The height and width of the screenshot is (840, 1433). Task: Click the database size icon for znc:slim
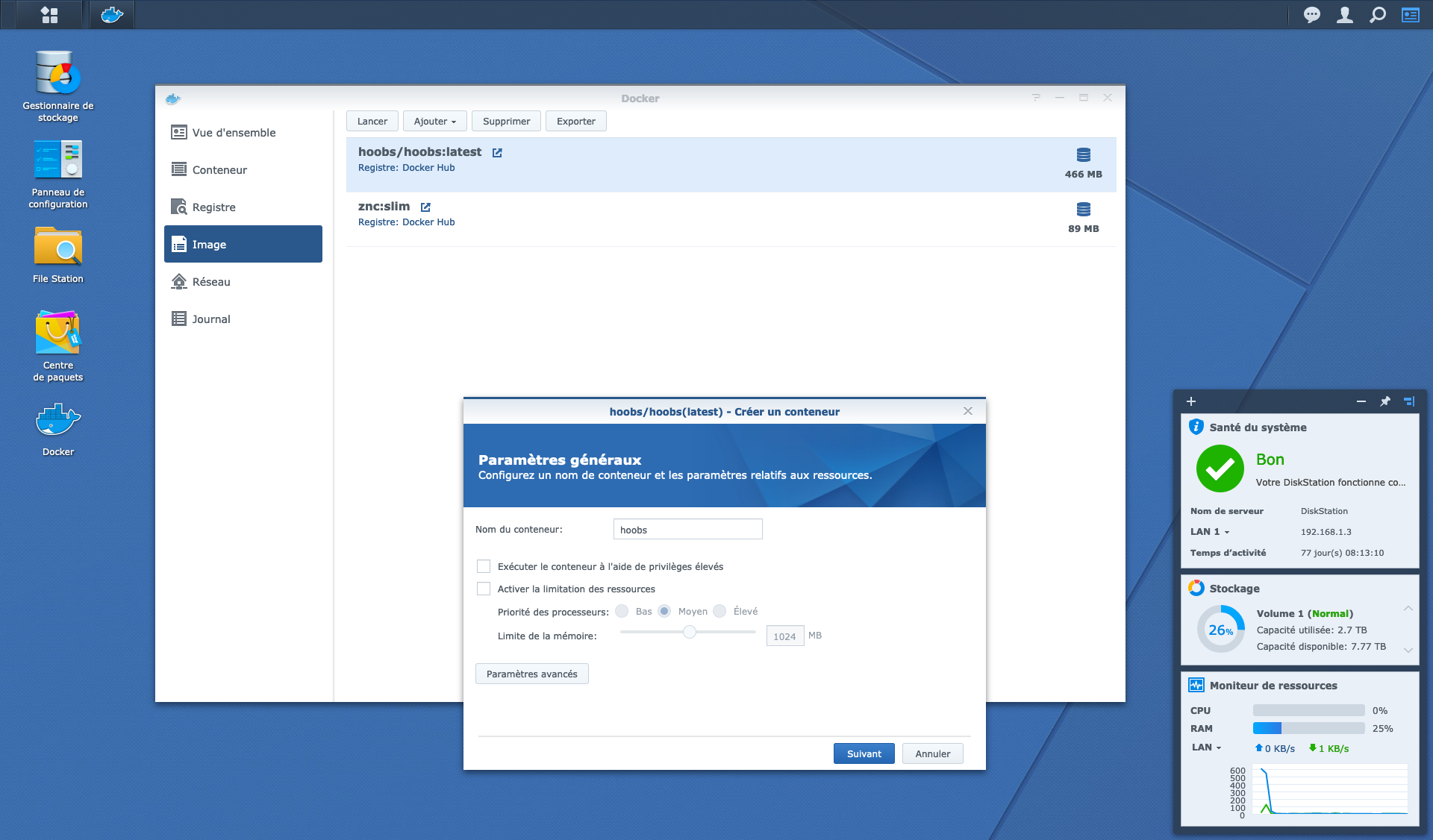(x=1084, y=209)
